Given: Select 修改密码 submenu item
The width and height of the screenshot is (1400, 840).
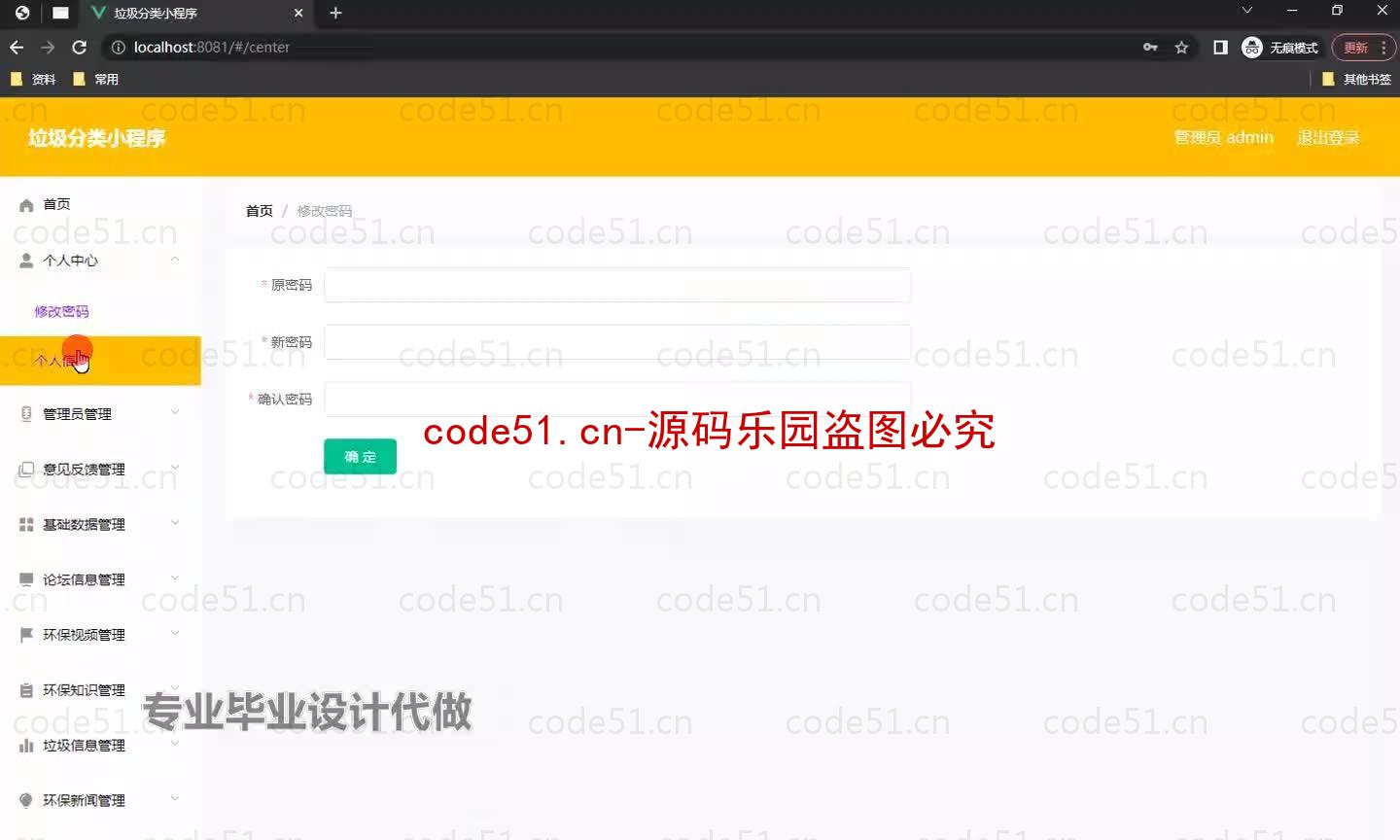Looking at the screenshot, I should click(x=61, y=311).
